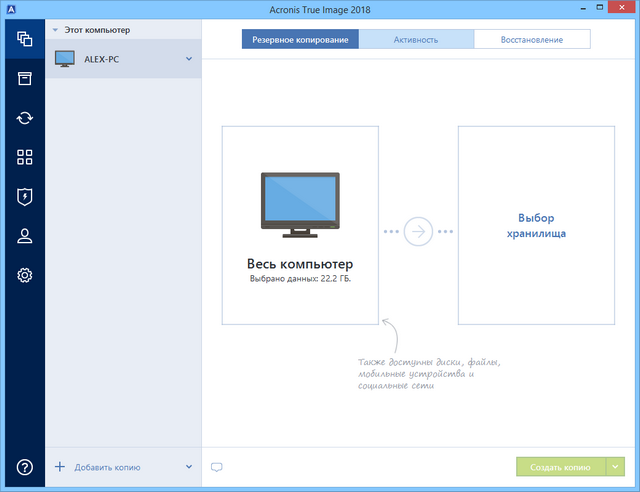The height and width of the screenshot is (492, 640).
Task: Select the Резервное копирование tab
Action: [300, 39]
